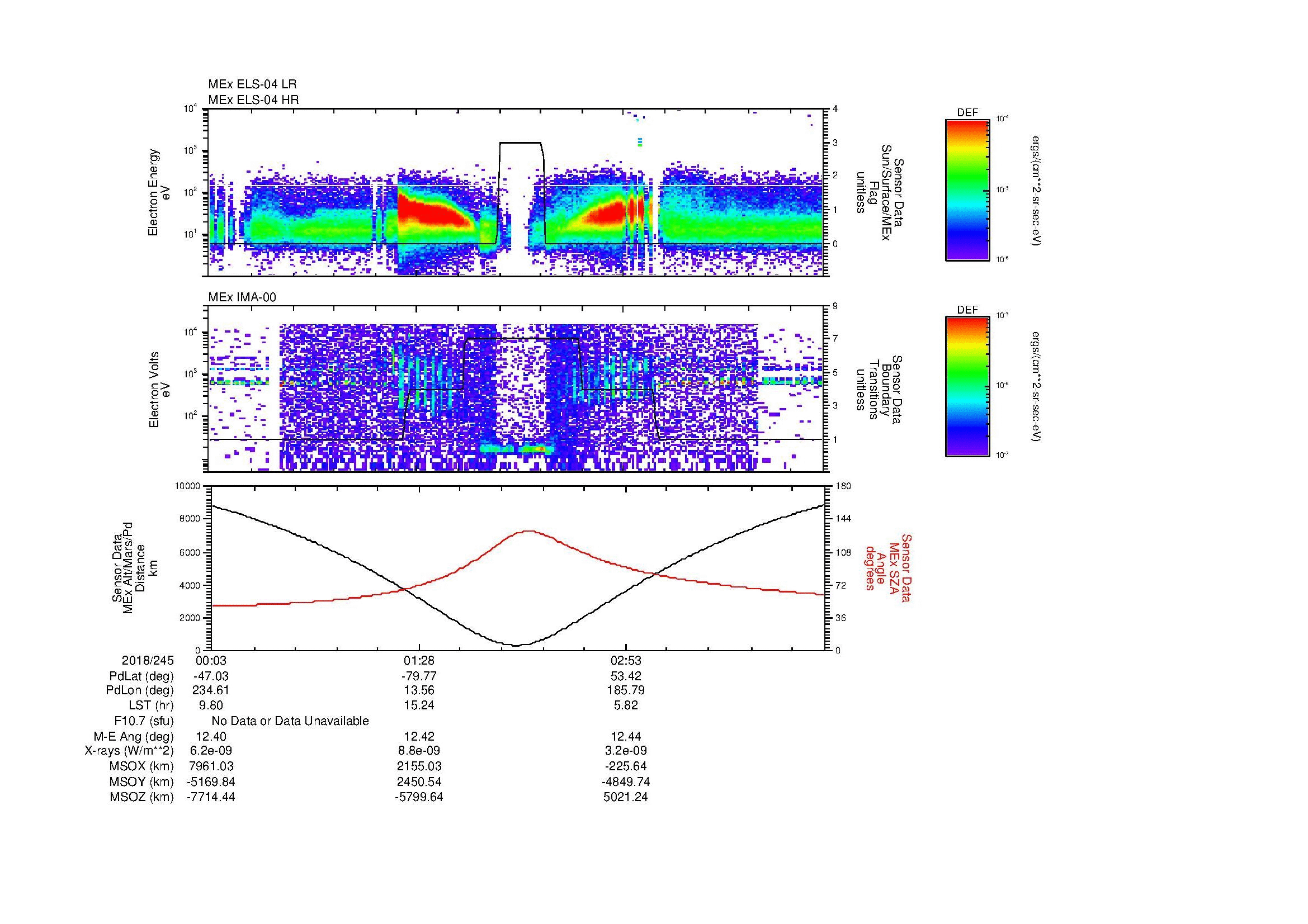Click the M-E Ang value '12.40'
Image resolution: width=1308 pixels, height=924 pixels.
[211, 737]
